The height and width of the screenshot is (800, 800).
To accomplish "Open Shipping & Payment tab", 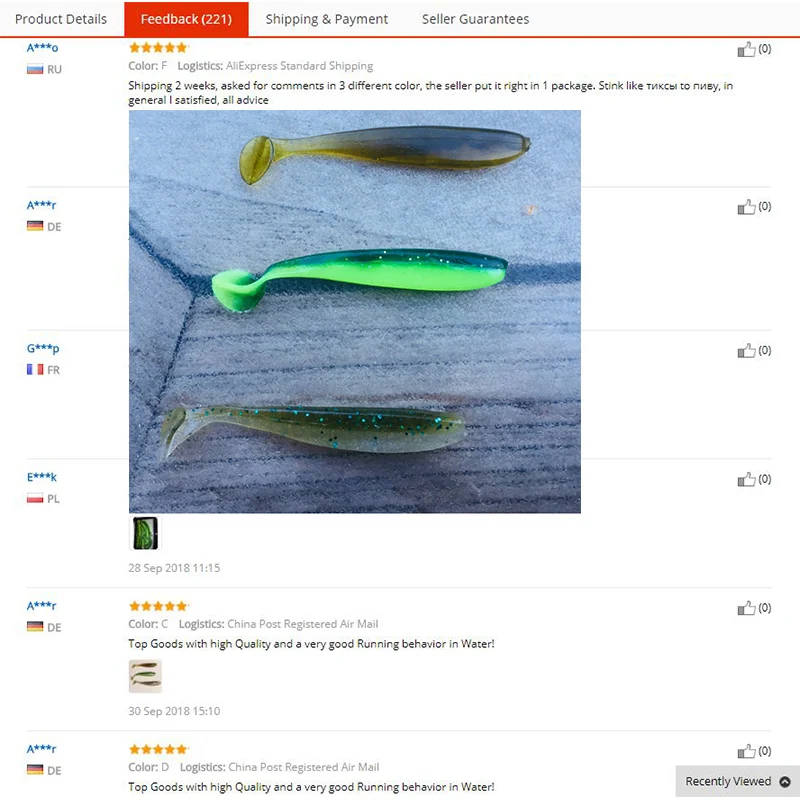I will coord(327,19).
